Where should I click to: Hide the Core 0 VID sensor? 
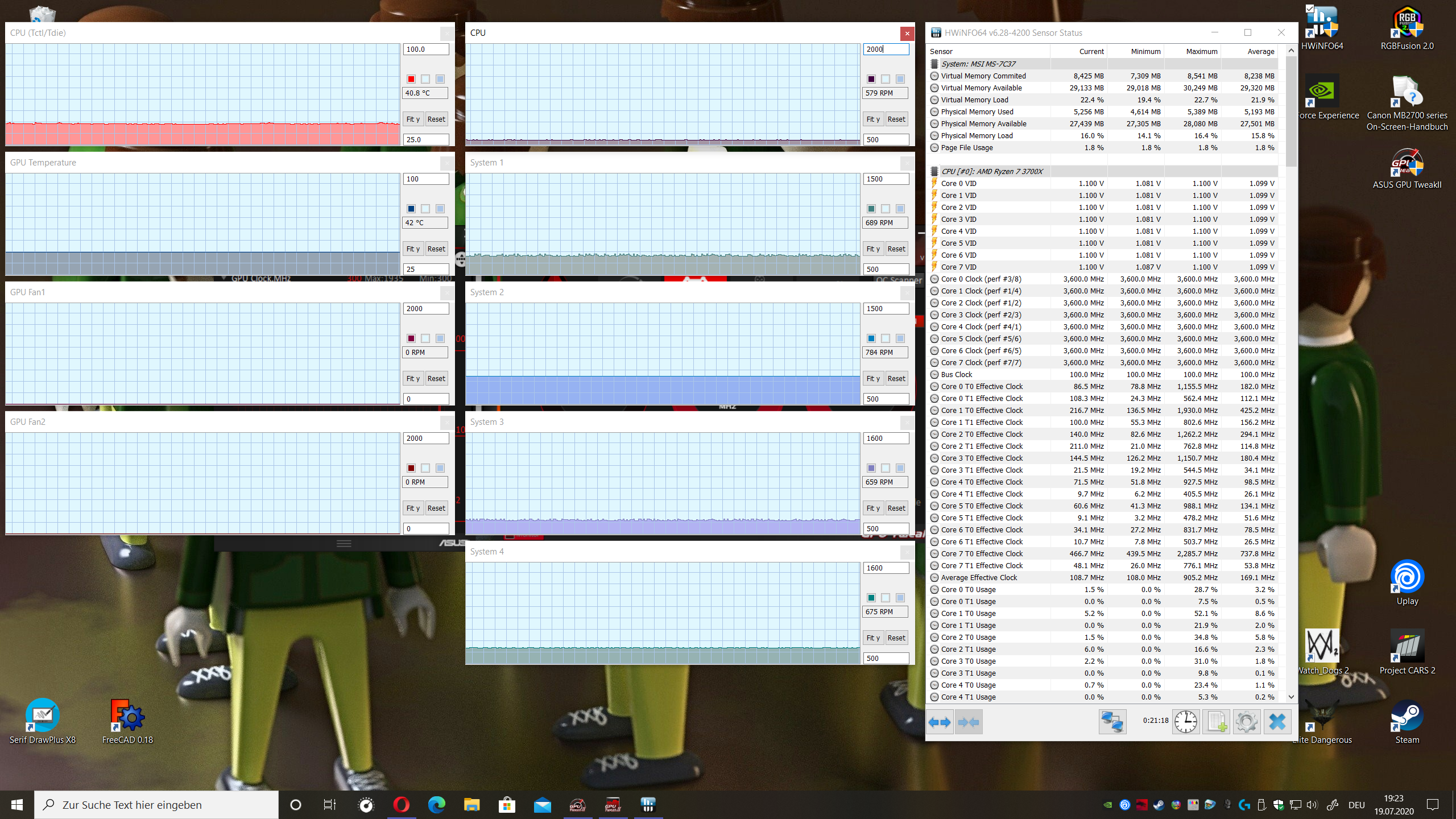(x=934, y=183)
